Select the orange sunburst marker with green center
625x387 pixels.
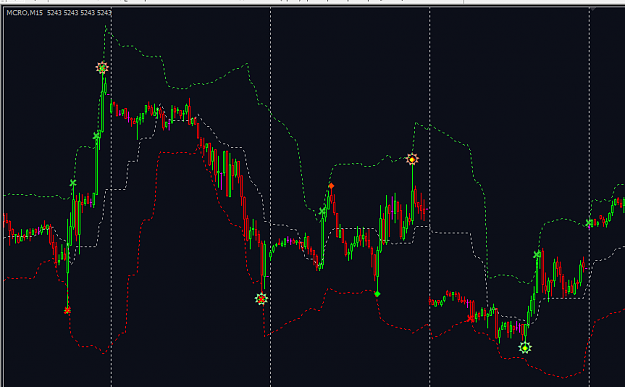tap(102, 68)
